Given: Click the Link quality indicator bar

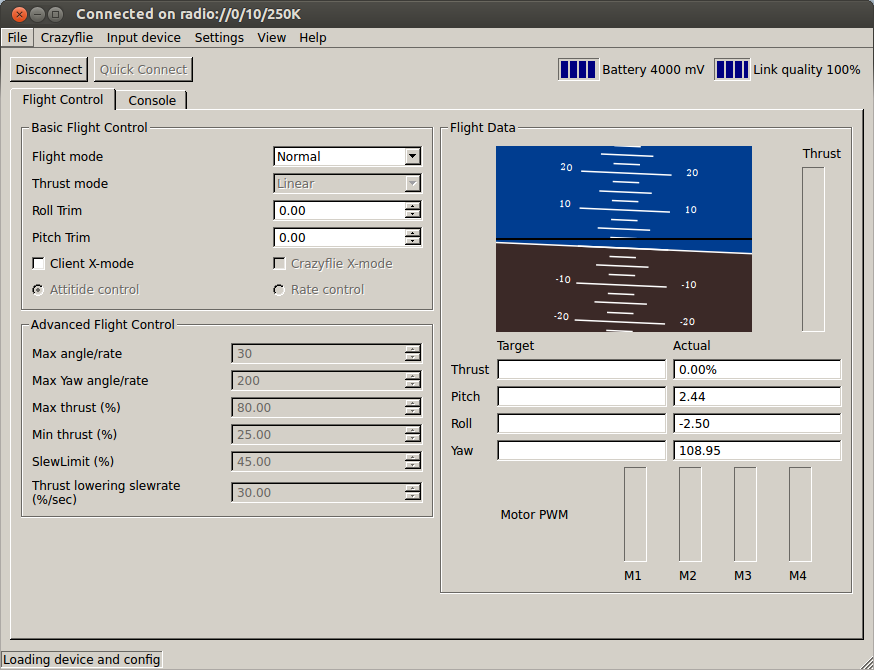Looking at the screenshot, I should pyautogui.click(x=731, y=69).
